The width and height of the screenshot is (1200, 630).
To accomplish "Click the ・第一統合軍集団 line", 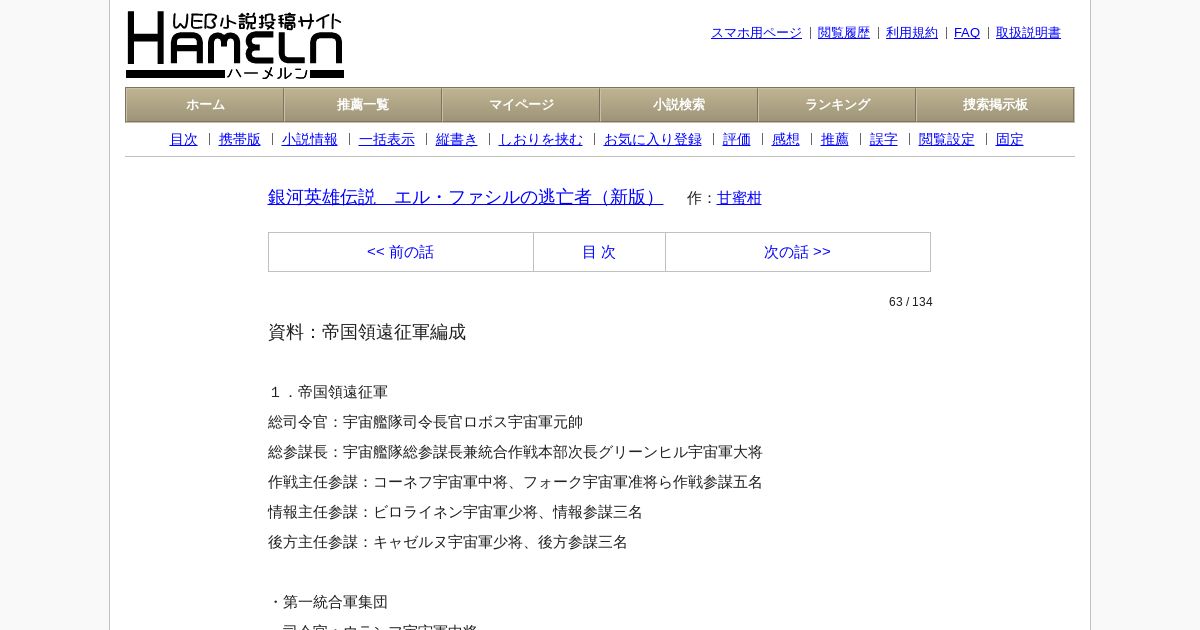I will click(328, 602).
